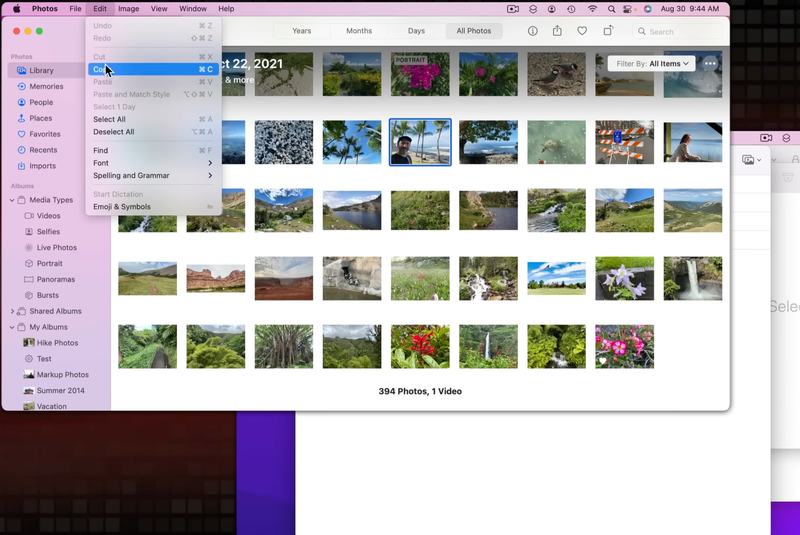The height and width of the screenshot is (535, 800).
Task: Open Places in the sidebar
Action: (x=40, y=118)
